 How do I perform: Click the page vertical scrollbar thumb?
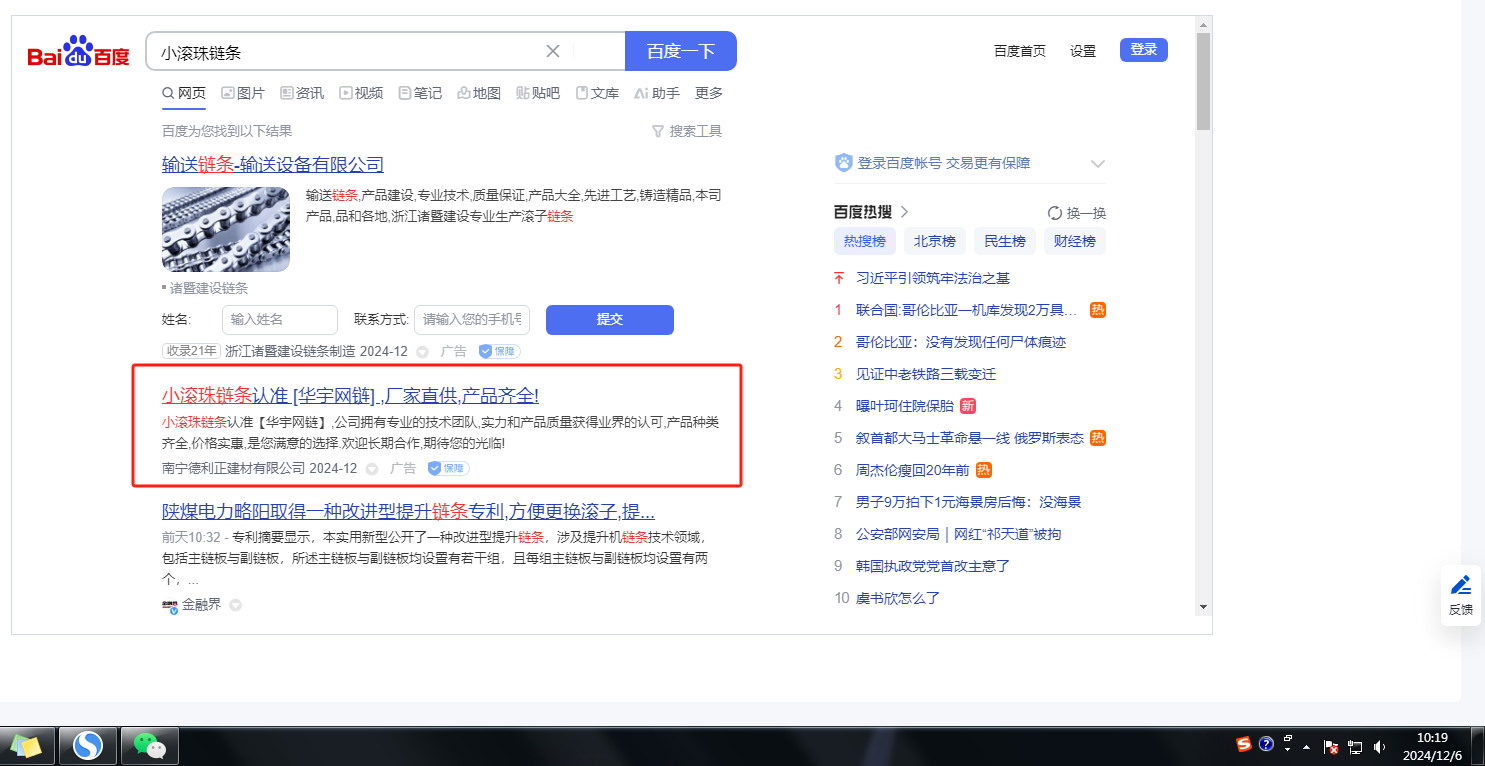pyautogui.click(x=1203, y=82)
